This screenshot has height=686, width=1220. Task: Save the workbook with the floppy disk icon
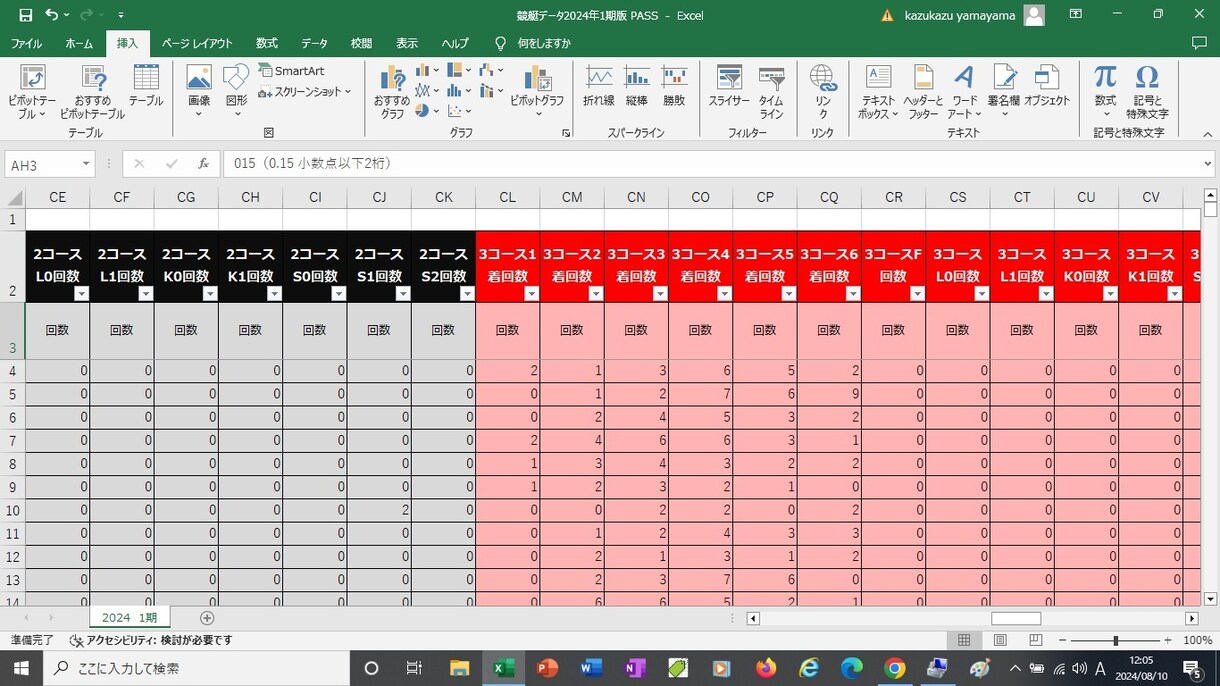pos(26,15)
